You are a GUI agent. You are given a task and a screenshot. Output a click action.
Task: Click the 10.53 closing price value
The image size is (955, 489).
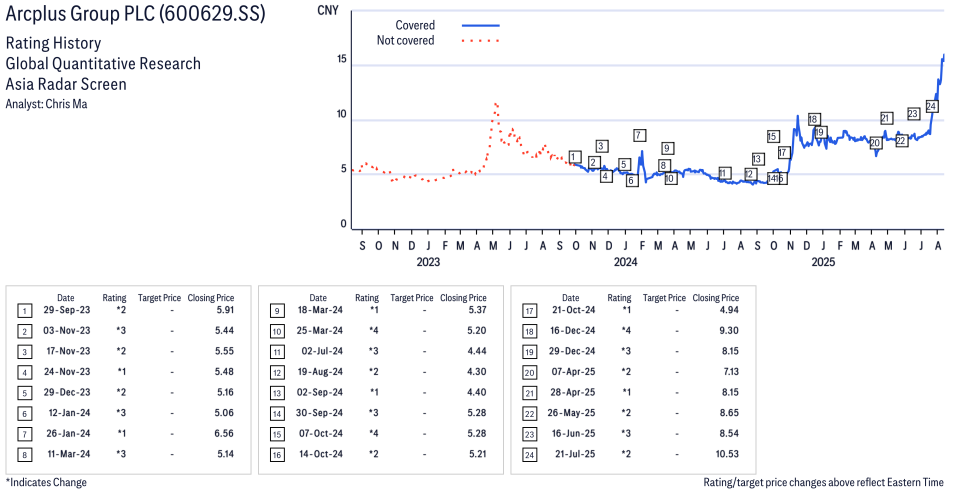727,454
